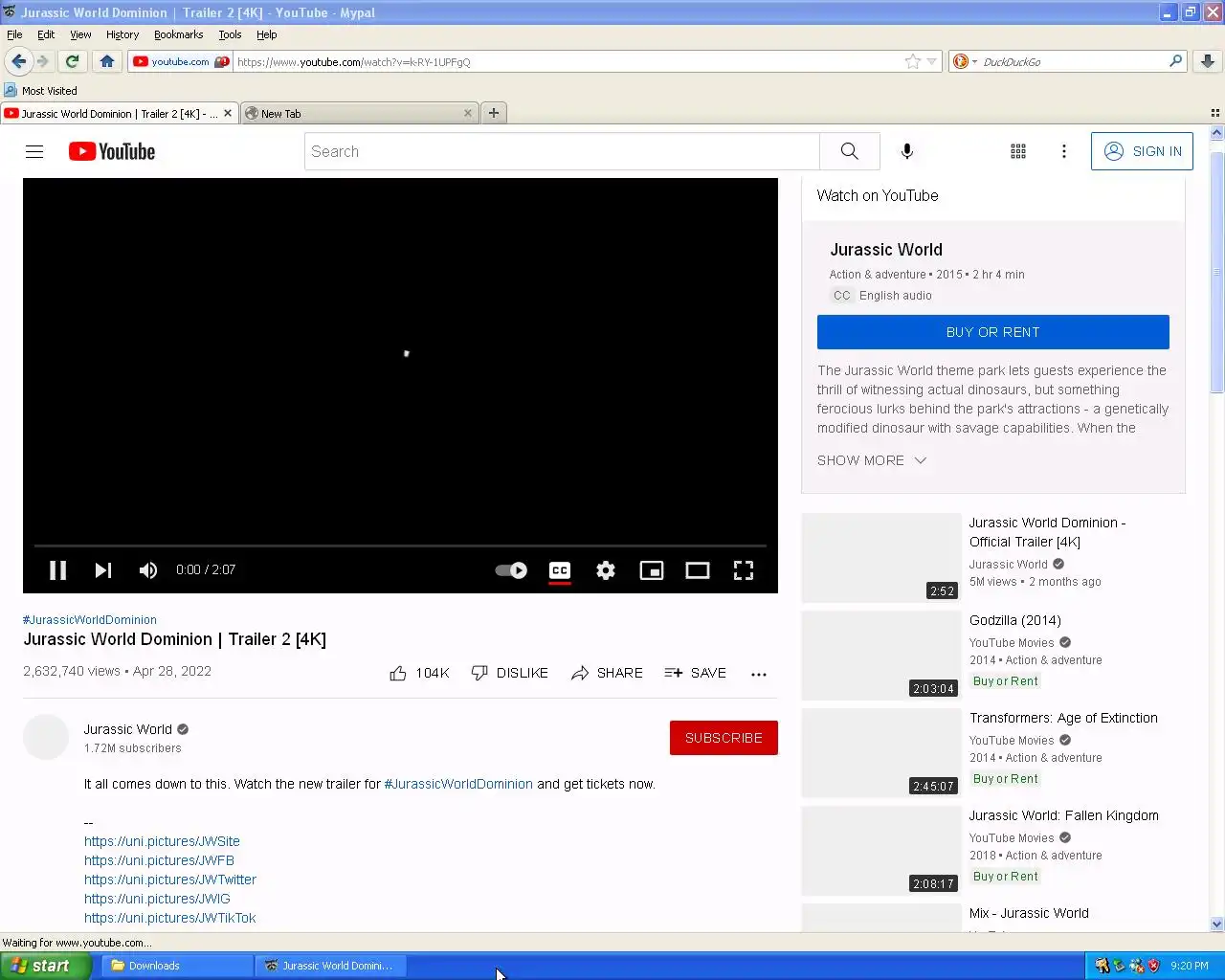
Task: Open the Windows Start menu
Action: [x=45, y=966]
